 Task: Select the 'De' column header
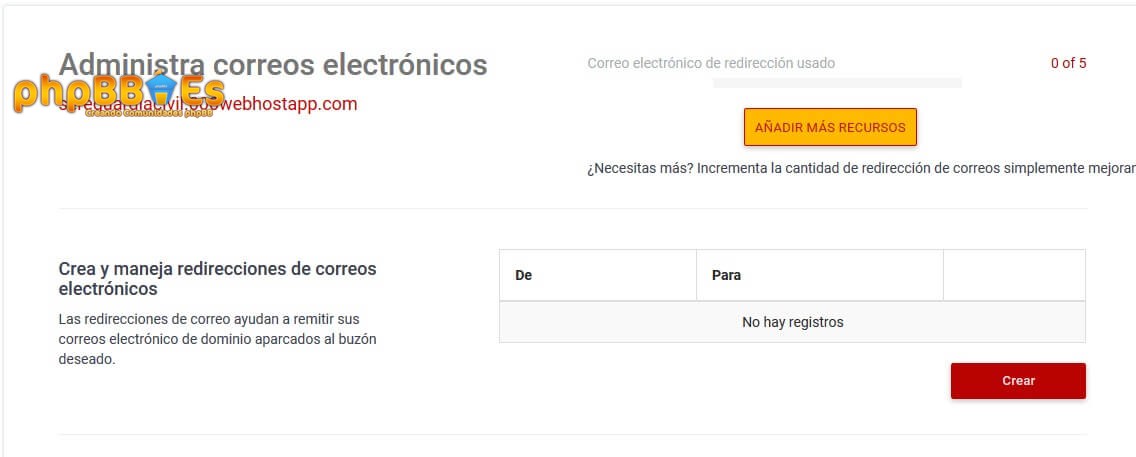click(523, 275)
